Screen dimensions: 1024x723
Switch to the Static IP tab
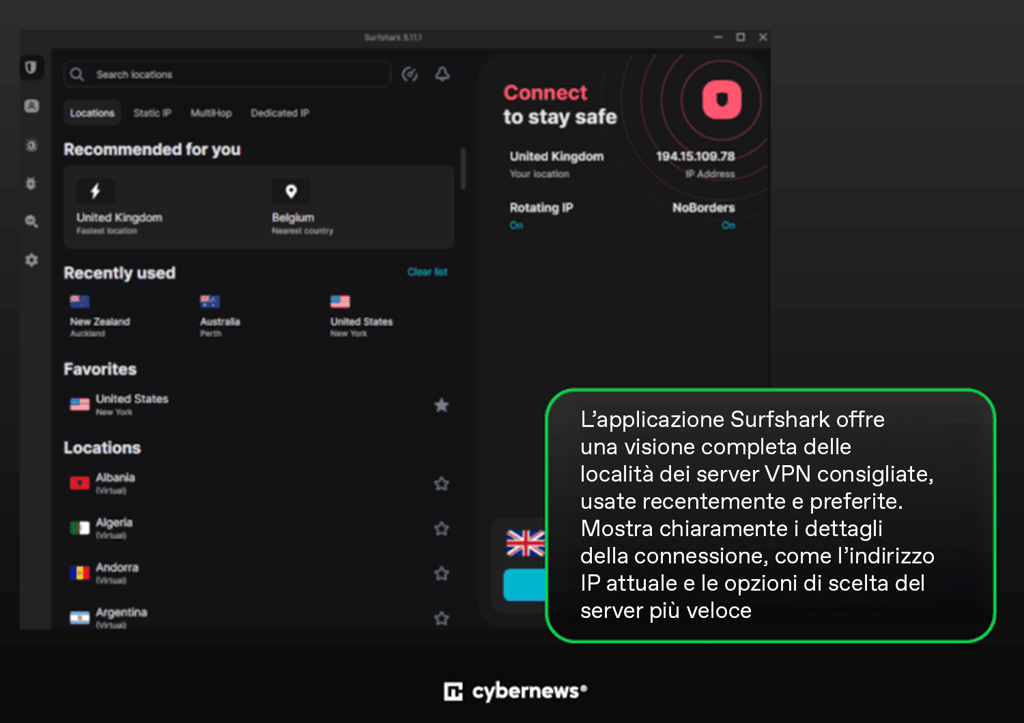pyautogui.click(x=152, y=113)
